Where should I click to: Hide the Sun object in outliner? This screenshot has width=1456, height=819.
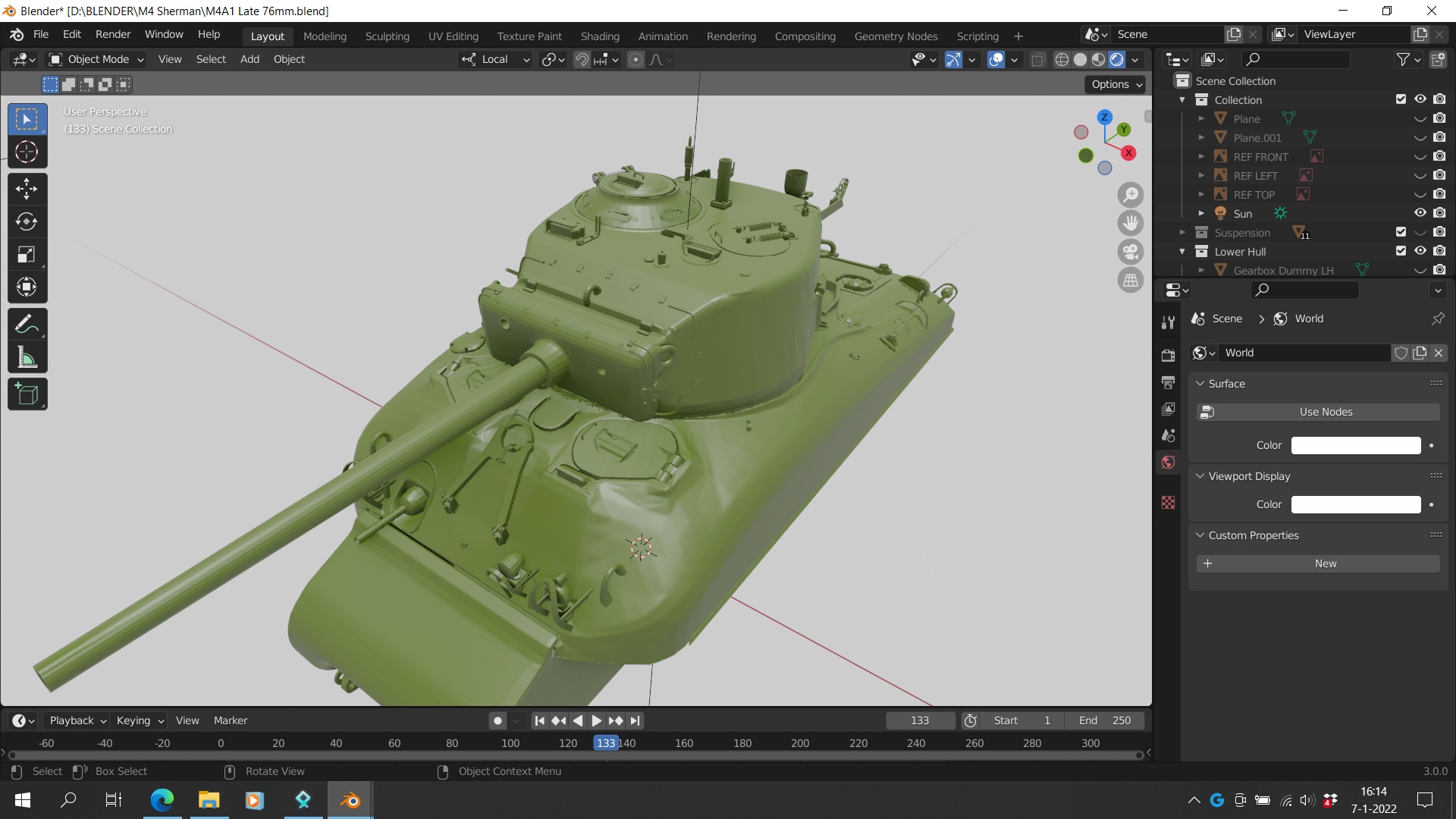pos(1420,213)
